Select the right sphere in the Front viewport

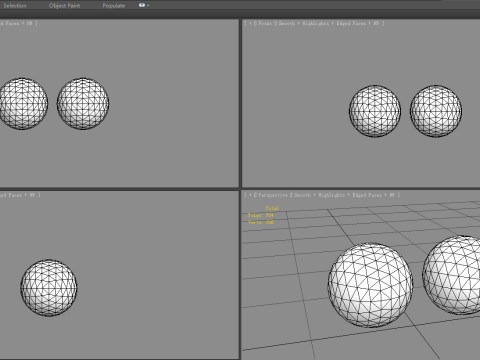[x=436, y=111]
